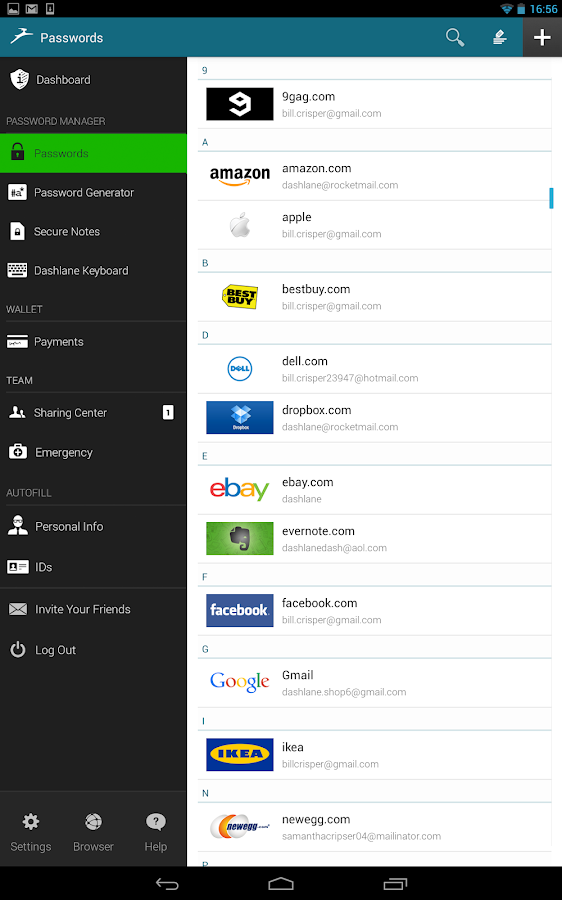Open Password Generator icon
Image resolution: width=562 pixels, height=900 pixels.
(x=17, y=192)
